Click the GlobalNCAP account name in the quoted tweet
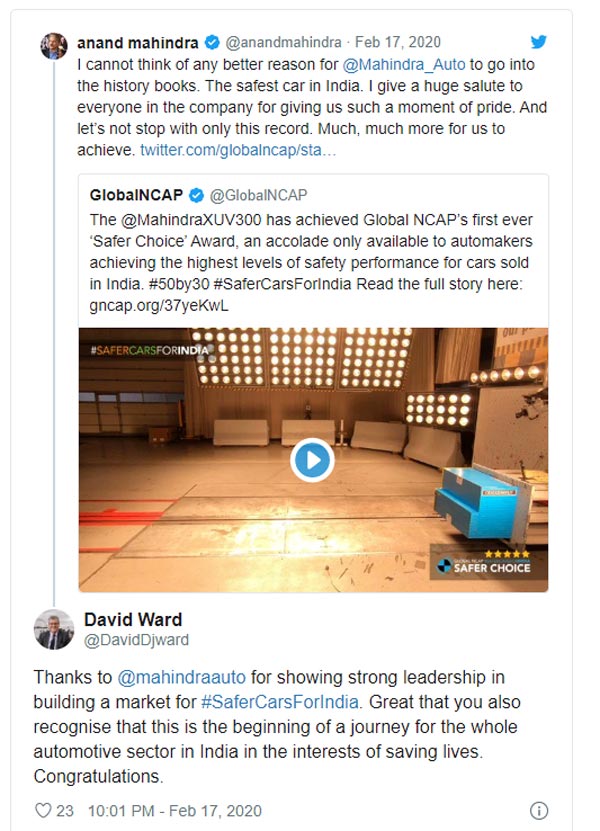Screen dimensions: 600x831 134,195
